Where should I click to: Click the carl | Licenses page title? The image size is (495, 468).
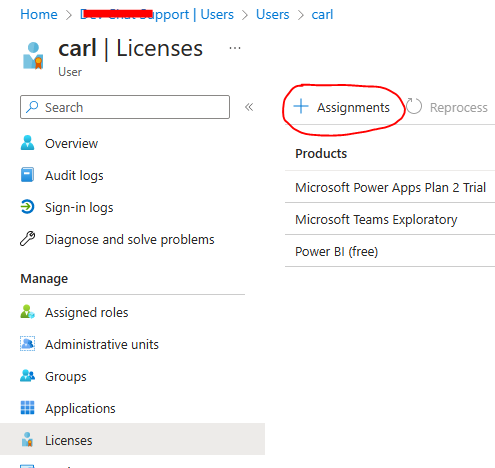tap(131, 49)
